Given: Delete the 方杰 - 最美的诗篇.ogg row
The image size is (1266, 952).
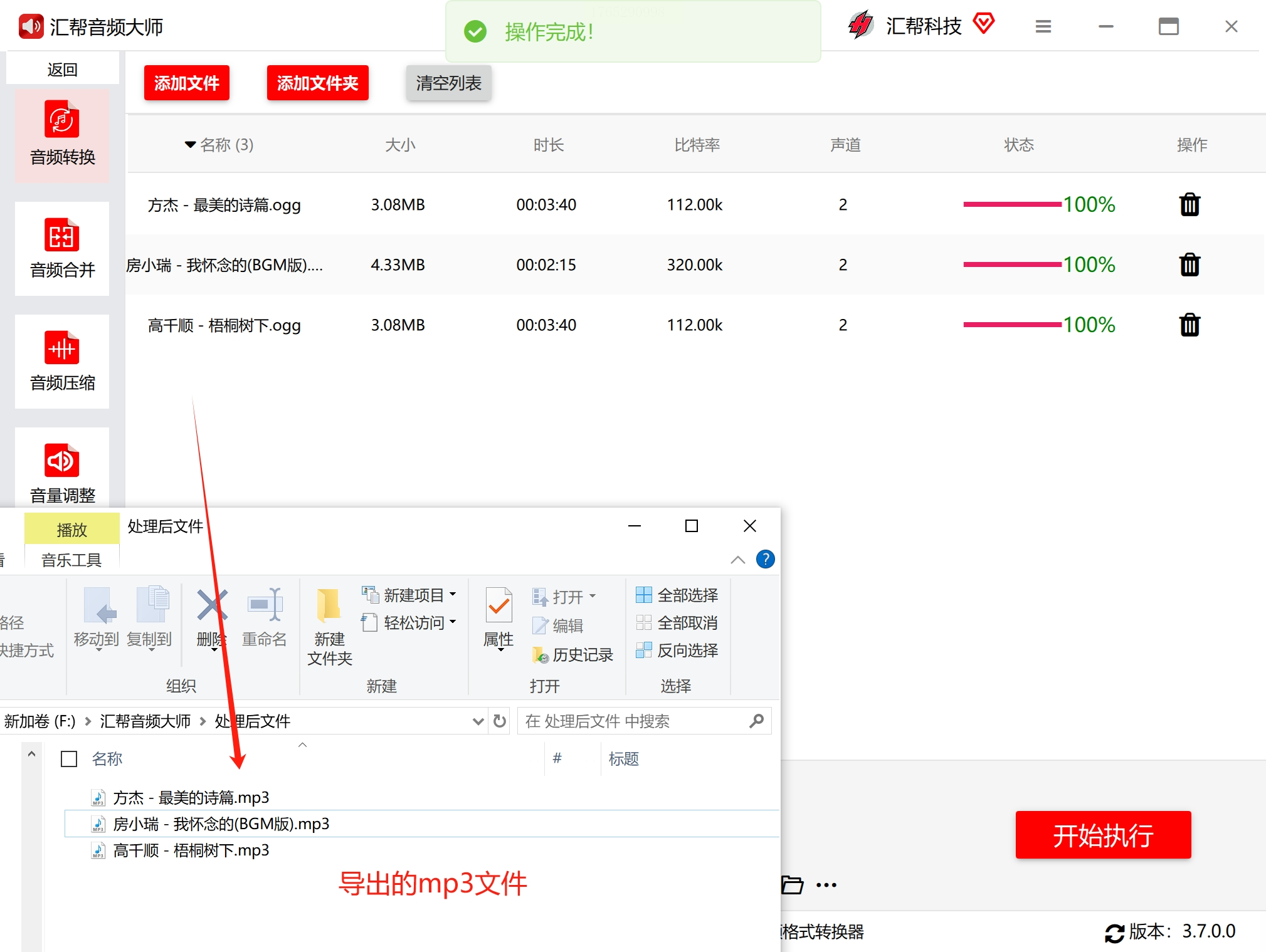Looking at the screenshot, I should click(x=1189, y=205).
